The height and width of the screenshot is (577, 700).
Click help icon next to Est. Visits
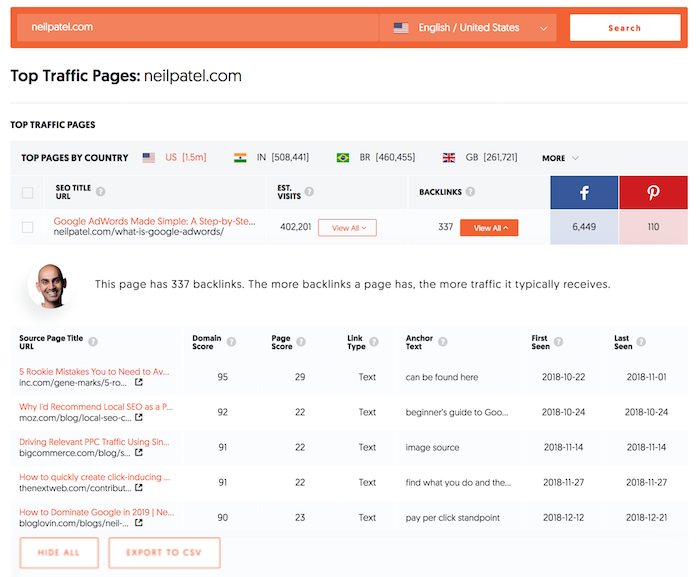[309, 192]
